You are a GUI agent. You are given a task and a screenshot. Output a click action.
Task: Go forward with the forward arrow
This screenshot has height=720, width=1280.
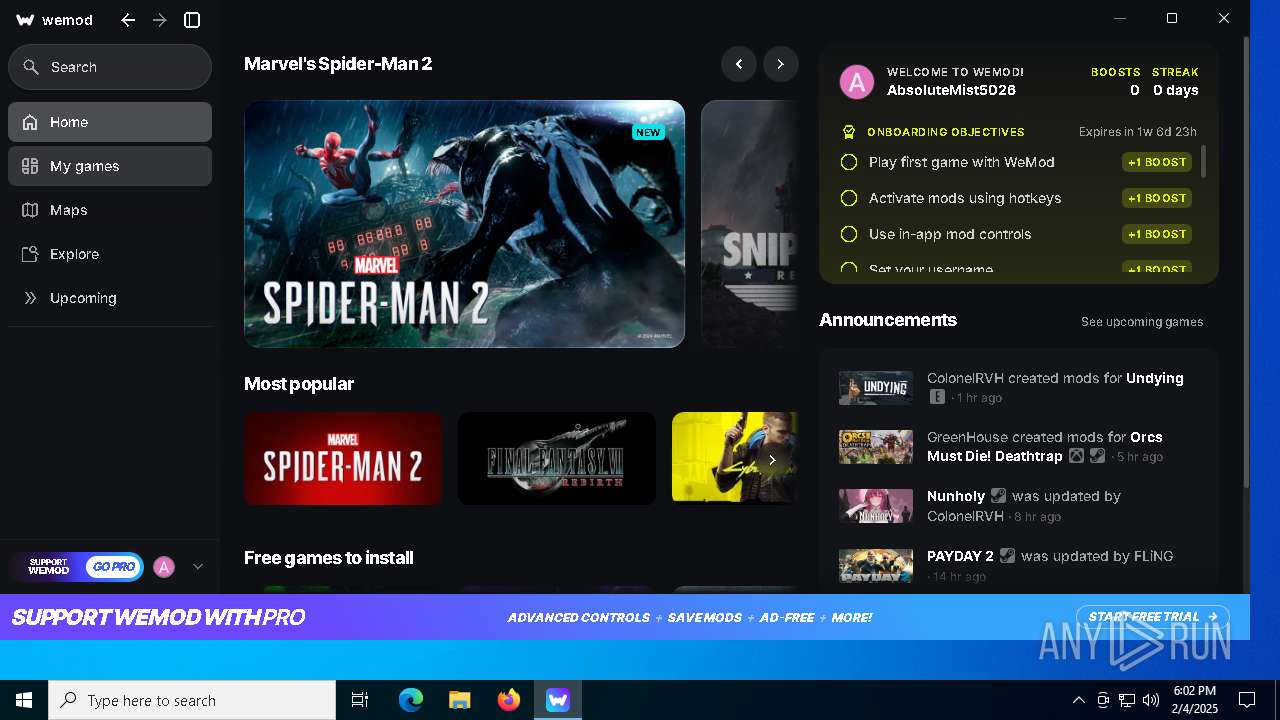tap(160, 20)
